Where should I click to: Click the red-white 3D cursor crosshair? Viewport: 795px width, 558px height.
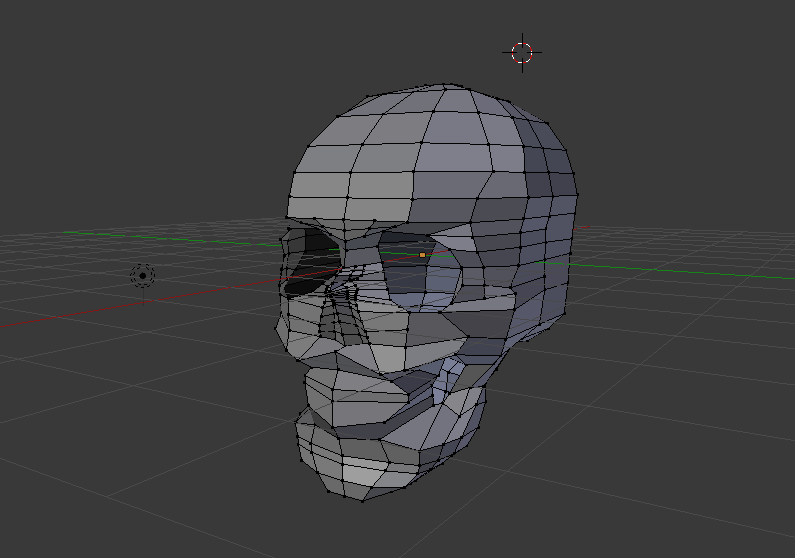click(x=522, y=53)
